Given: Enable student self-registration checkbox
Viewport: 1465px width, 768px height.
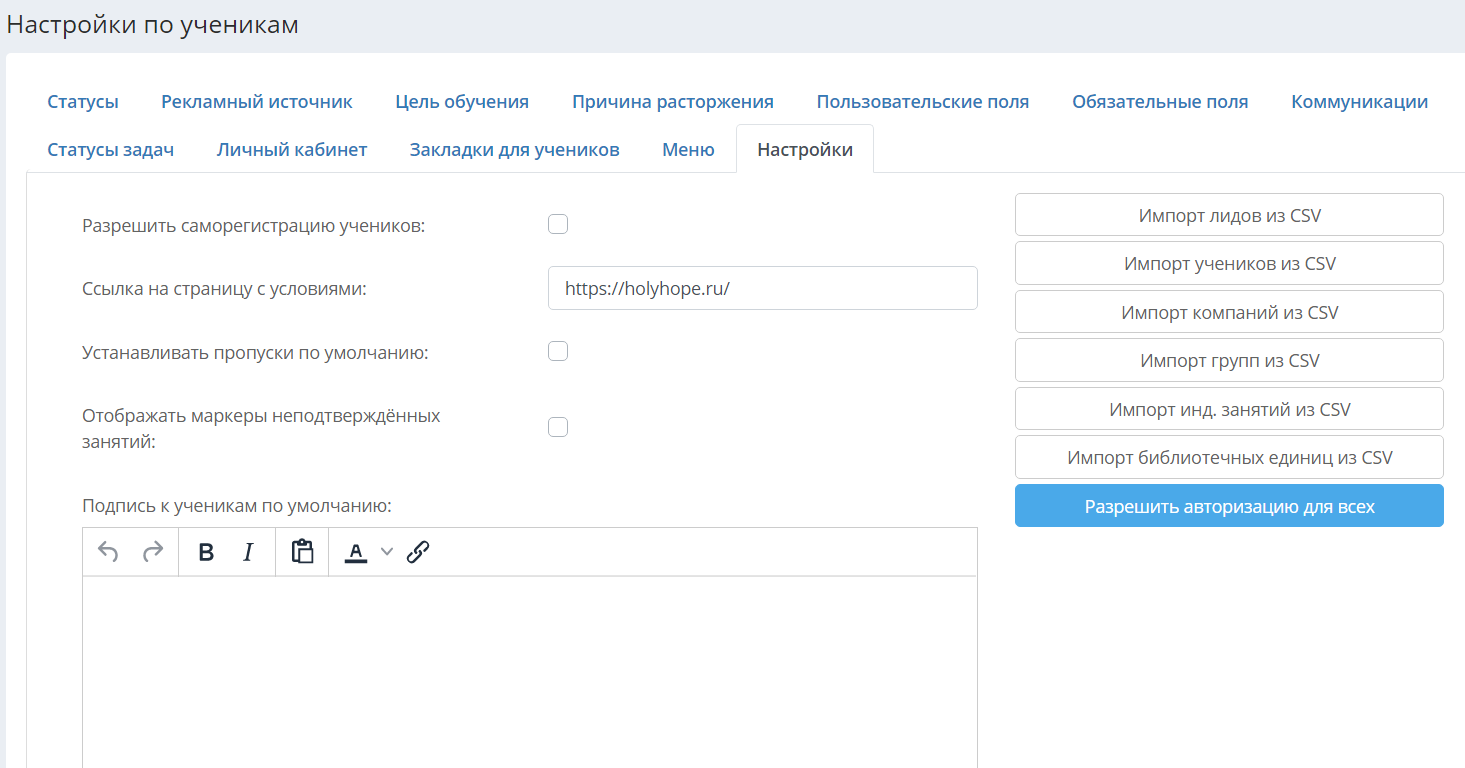Looking at the screenshot, I should click(558, 224).
